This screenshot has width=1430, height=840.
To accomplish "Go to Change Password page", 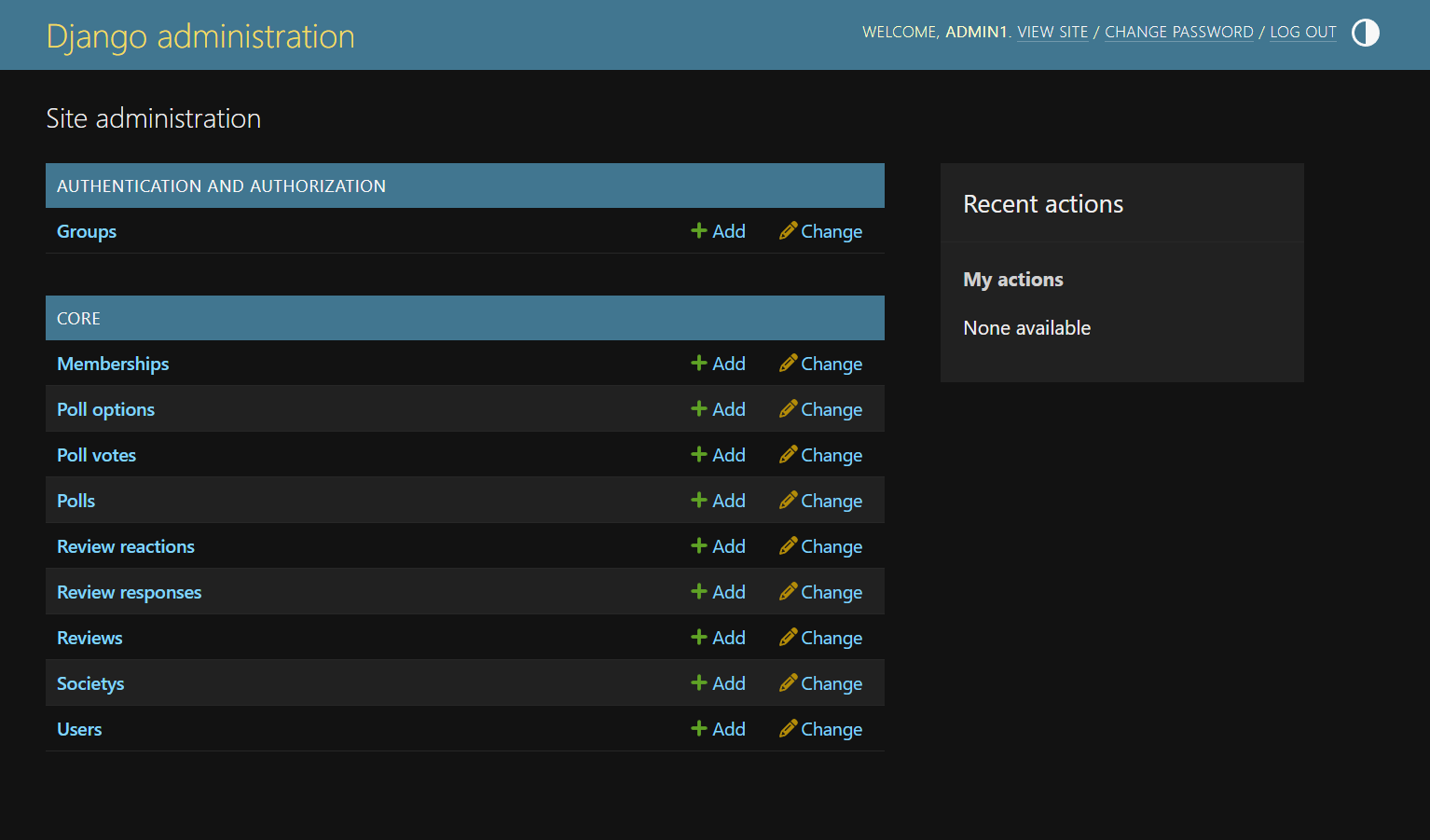I will (1179, 32).
